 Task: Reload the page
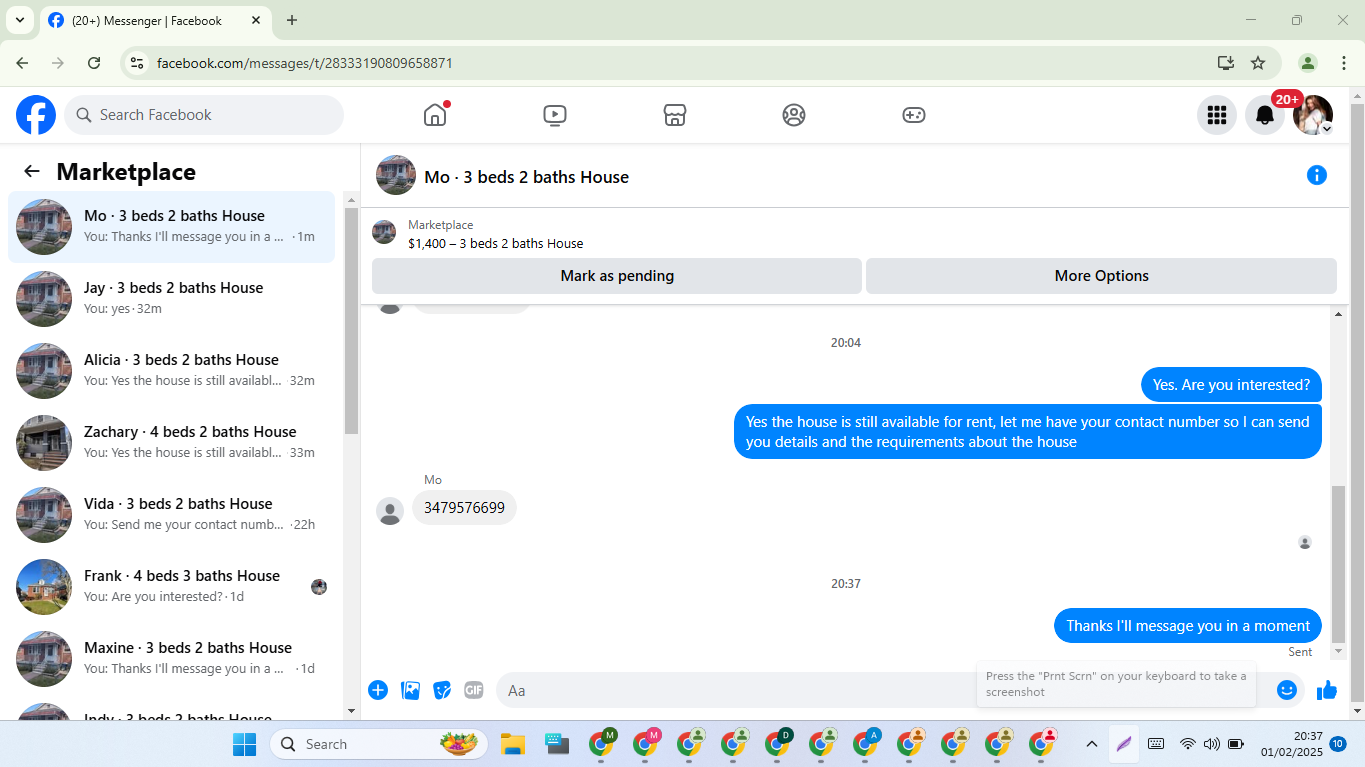point(94,63)
